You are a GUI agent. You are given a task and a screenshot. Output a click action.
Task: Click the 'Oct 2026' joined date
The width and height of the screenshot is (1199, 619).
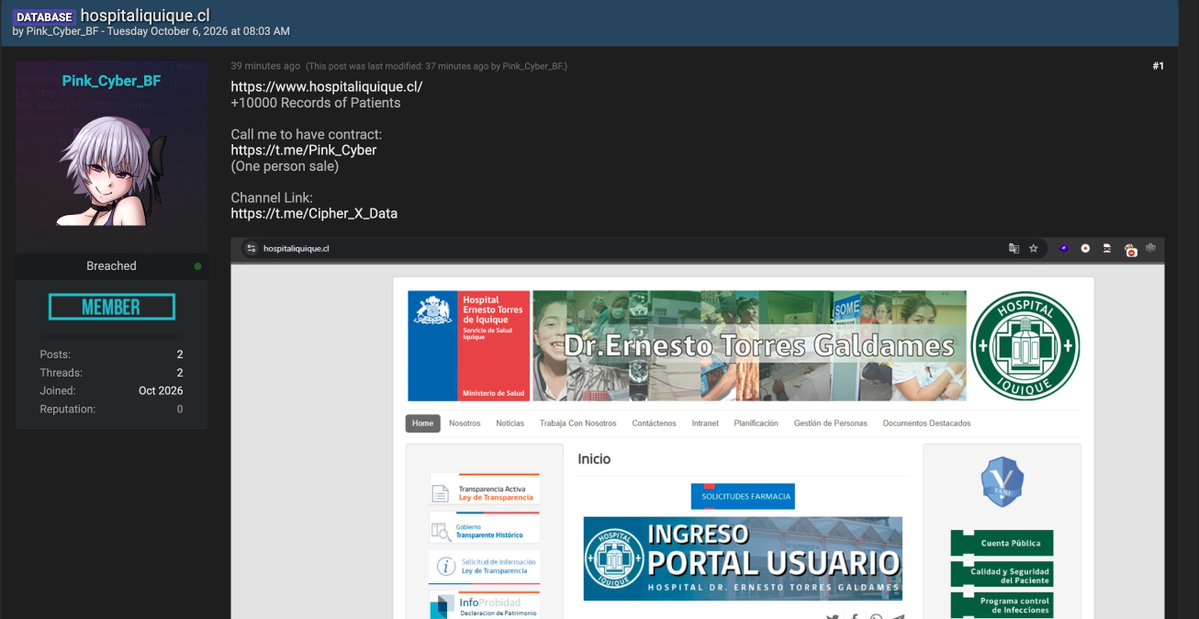coord(161,391)
